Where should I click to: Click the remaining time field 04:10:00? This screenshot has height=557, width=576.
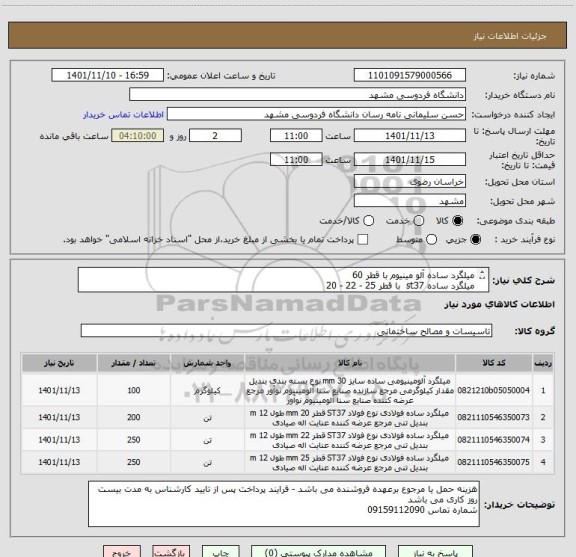[138, 136]
